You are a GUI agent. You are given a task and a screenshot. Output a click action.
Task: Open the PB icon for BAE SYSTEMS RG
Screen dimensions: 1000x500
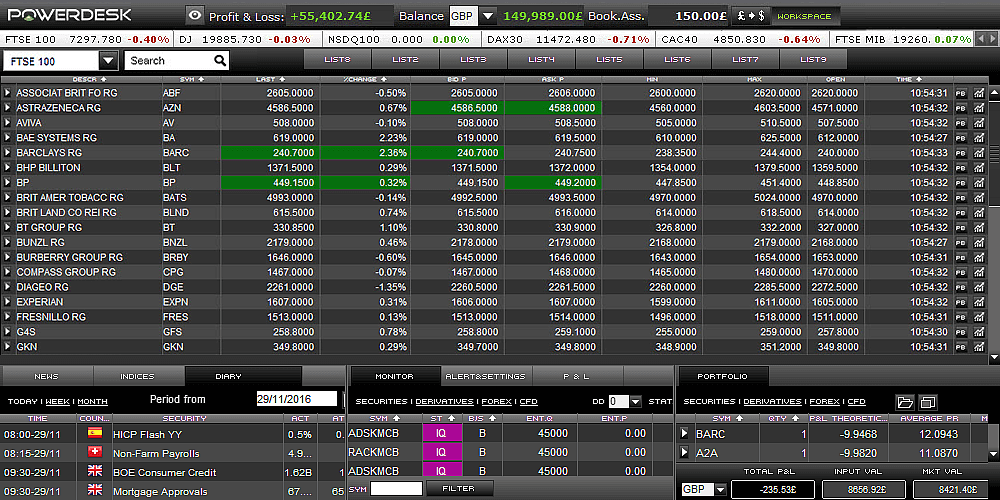click(x=961, y=138)
